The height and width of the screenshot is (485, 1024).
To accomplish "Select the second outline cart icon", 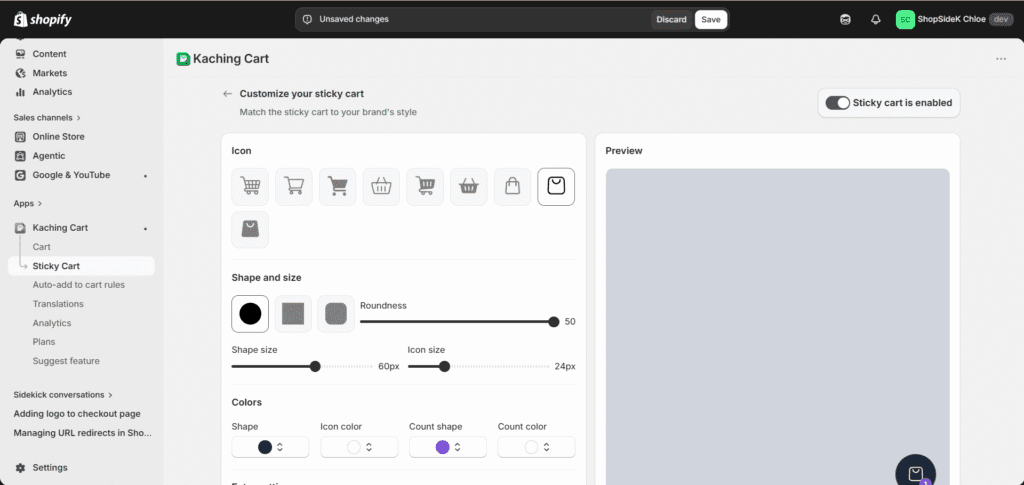I will click(294, 187).
